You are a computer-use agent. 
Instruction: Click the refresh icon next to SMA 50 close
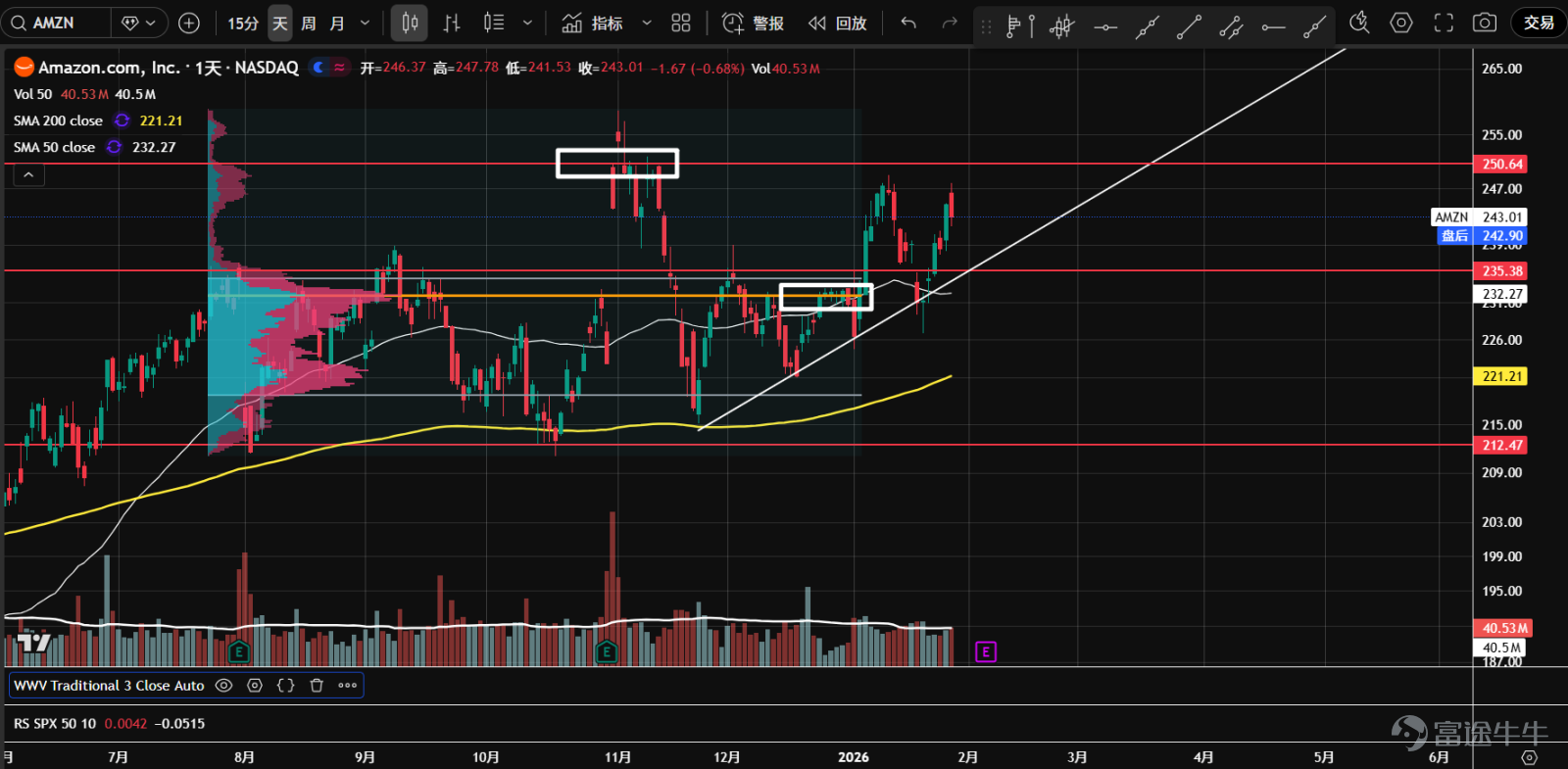click(x=114, y=147)
